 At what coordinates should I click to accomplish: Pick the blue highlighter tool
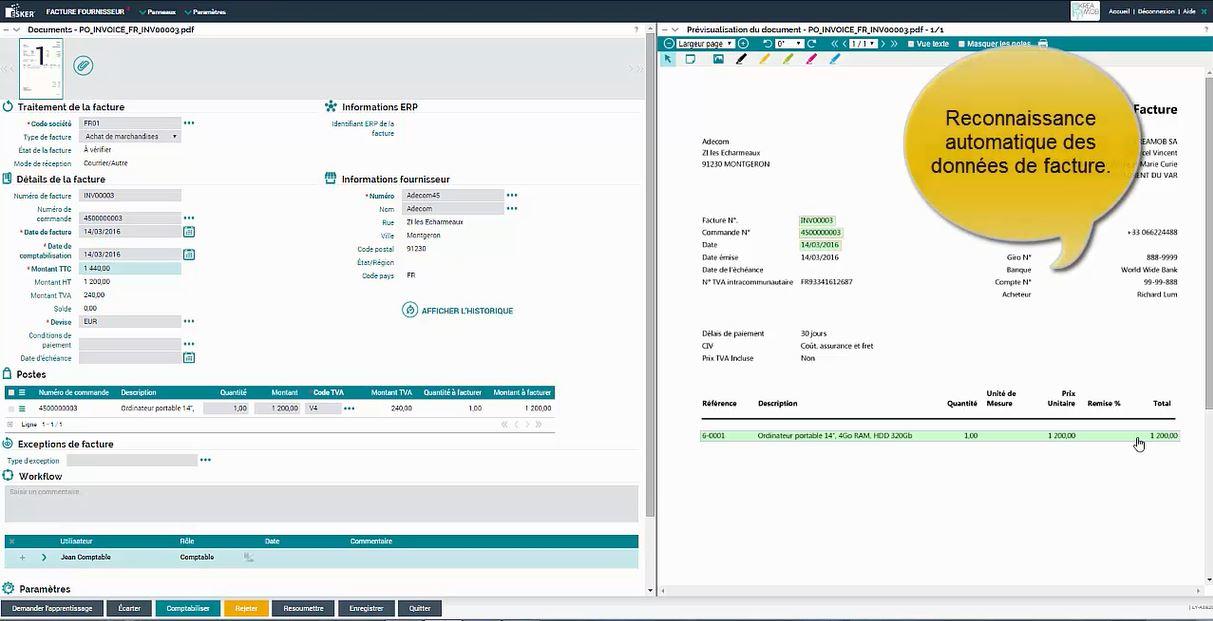(x=836, y=59)
